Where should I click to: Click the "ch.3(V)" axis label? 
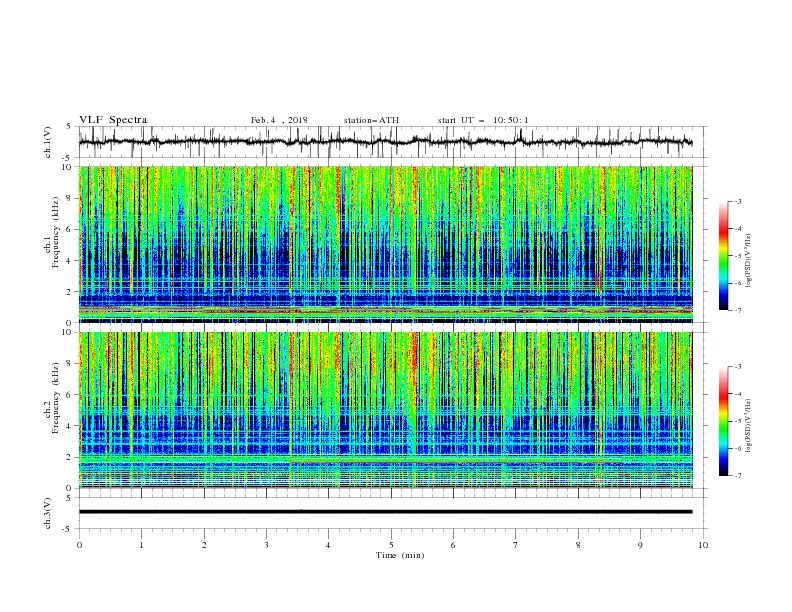pyautogui.click(x=48, y=513)
